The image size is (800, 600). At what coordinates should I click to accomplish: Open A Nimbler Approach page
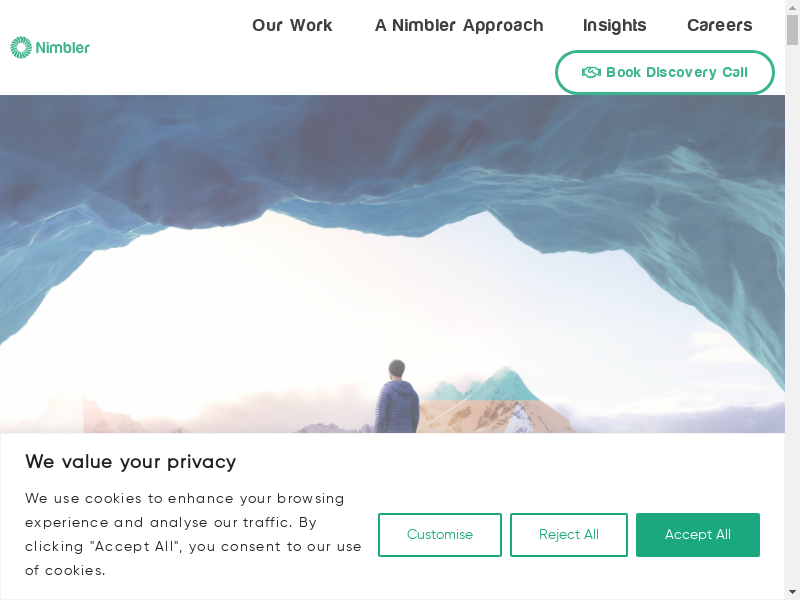[x=459, y=26]
